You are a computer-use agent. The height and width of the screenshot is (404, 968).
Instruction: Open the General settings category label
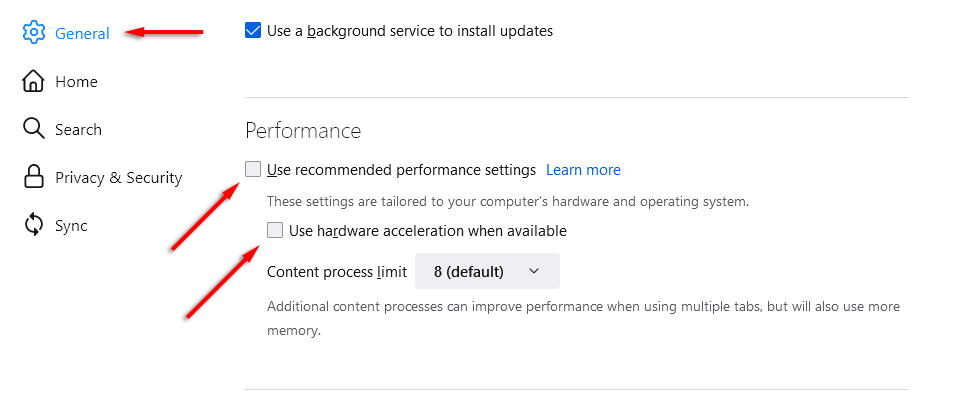click(82, 33)
